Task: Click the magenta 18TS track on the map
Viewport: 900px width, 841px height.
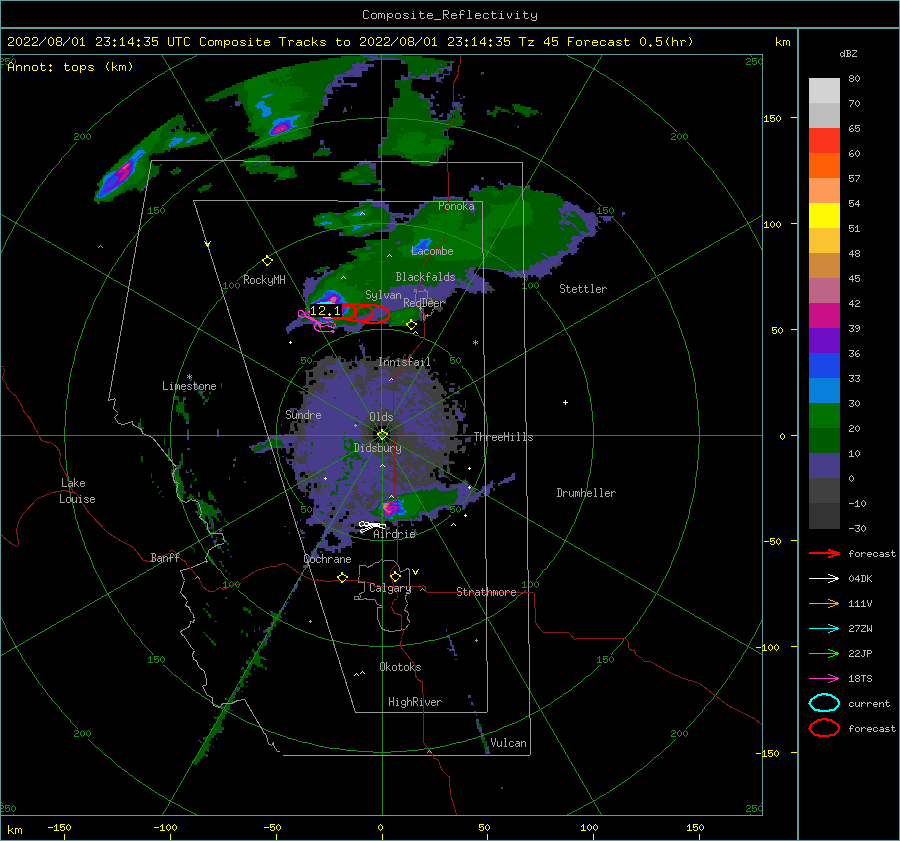Action: 317,323
